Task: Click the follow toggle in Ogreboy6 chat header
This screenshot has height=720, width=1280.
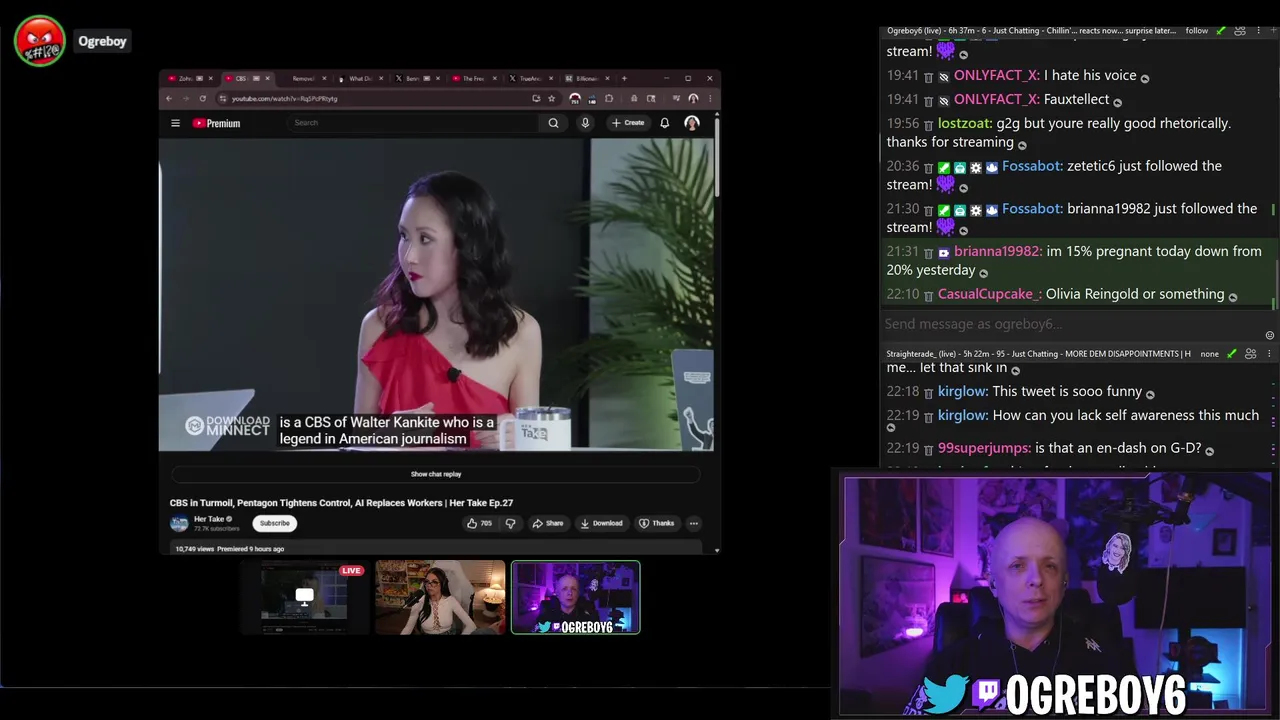Action: pos(1197,31)
